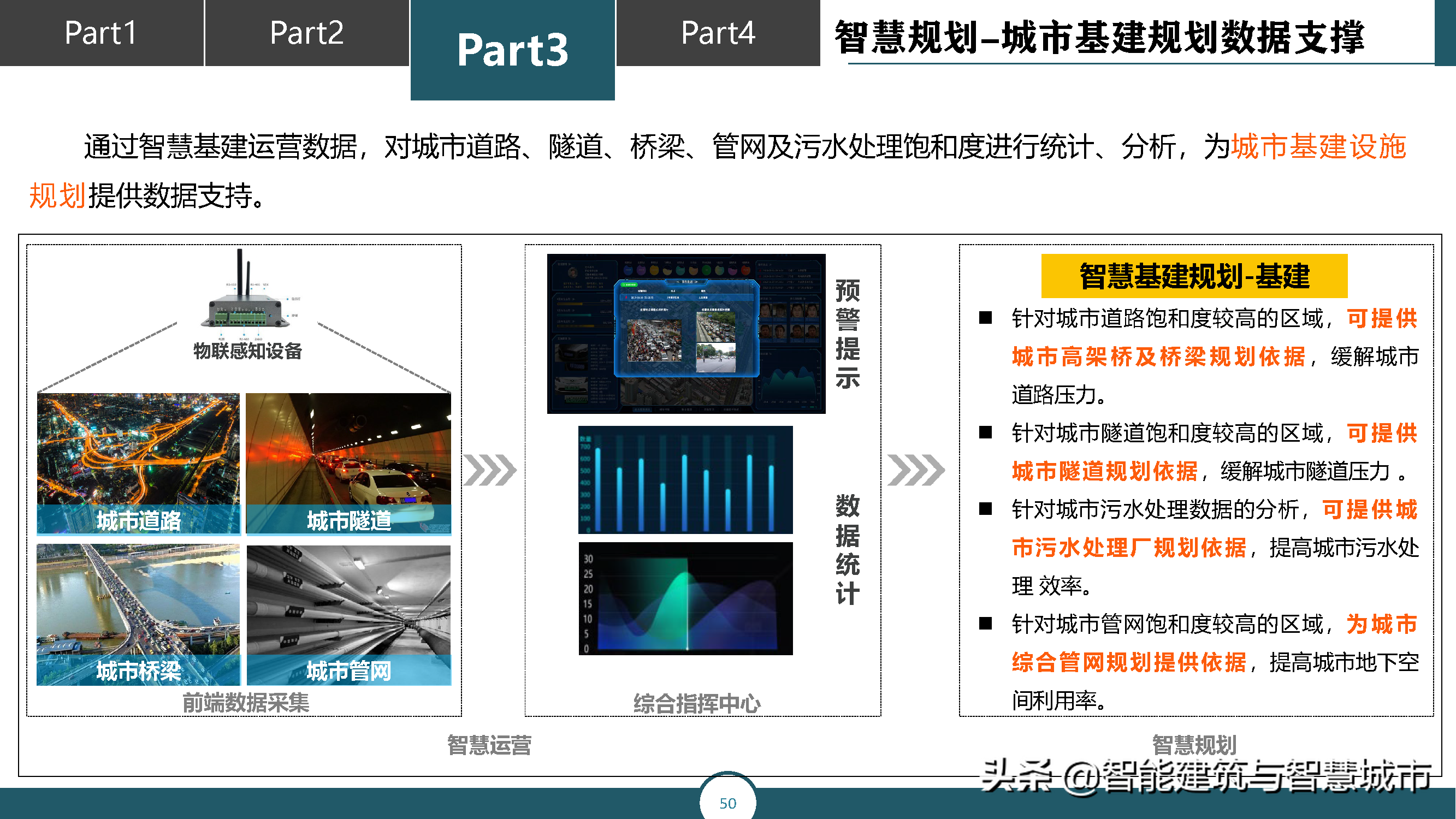Open the 城市隧道 tunnel traffic photo
Viewport: 1456px width, 819px height.
click(x=349, y=464)
